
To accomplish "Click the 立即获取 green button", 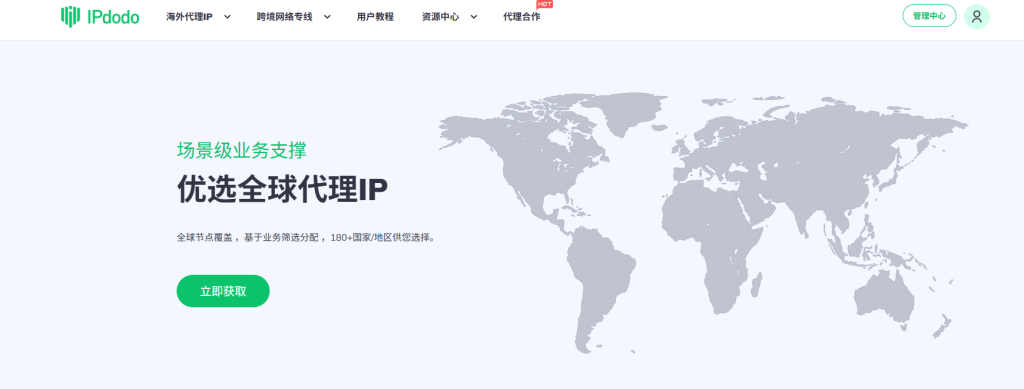I will click(223, 291).
